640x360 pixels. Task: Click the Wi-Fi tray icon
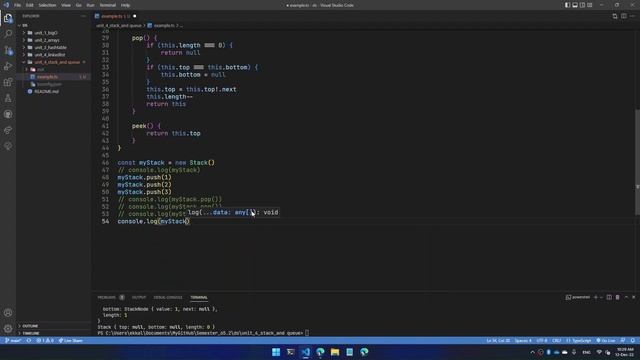pyautogui.click(x=599, y=352)
